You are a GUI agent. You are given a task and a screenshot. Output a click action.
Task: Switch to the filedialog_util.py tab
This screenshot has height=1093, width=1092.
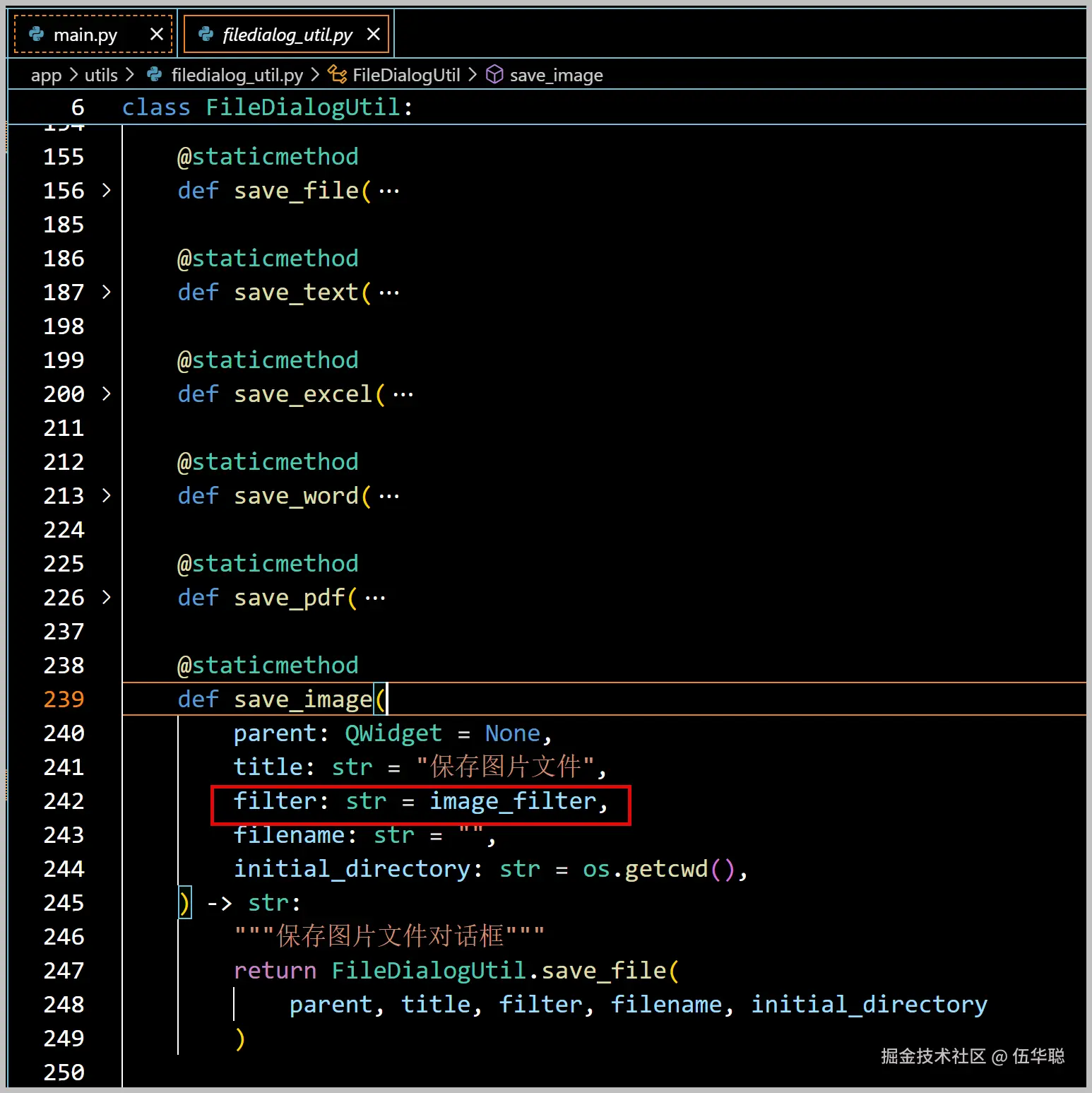point(286,35)
